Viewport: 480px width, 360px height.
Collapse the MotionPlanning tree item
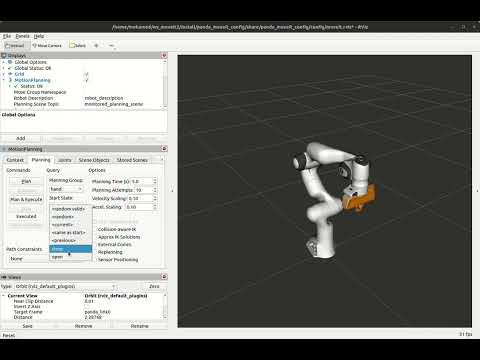click(4, 80)
